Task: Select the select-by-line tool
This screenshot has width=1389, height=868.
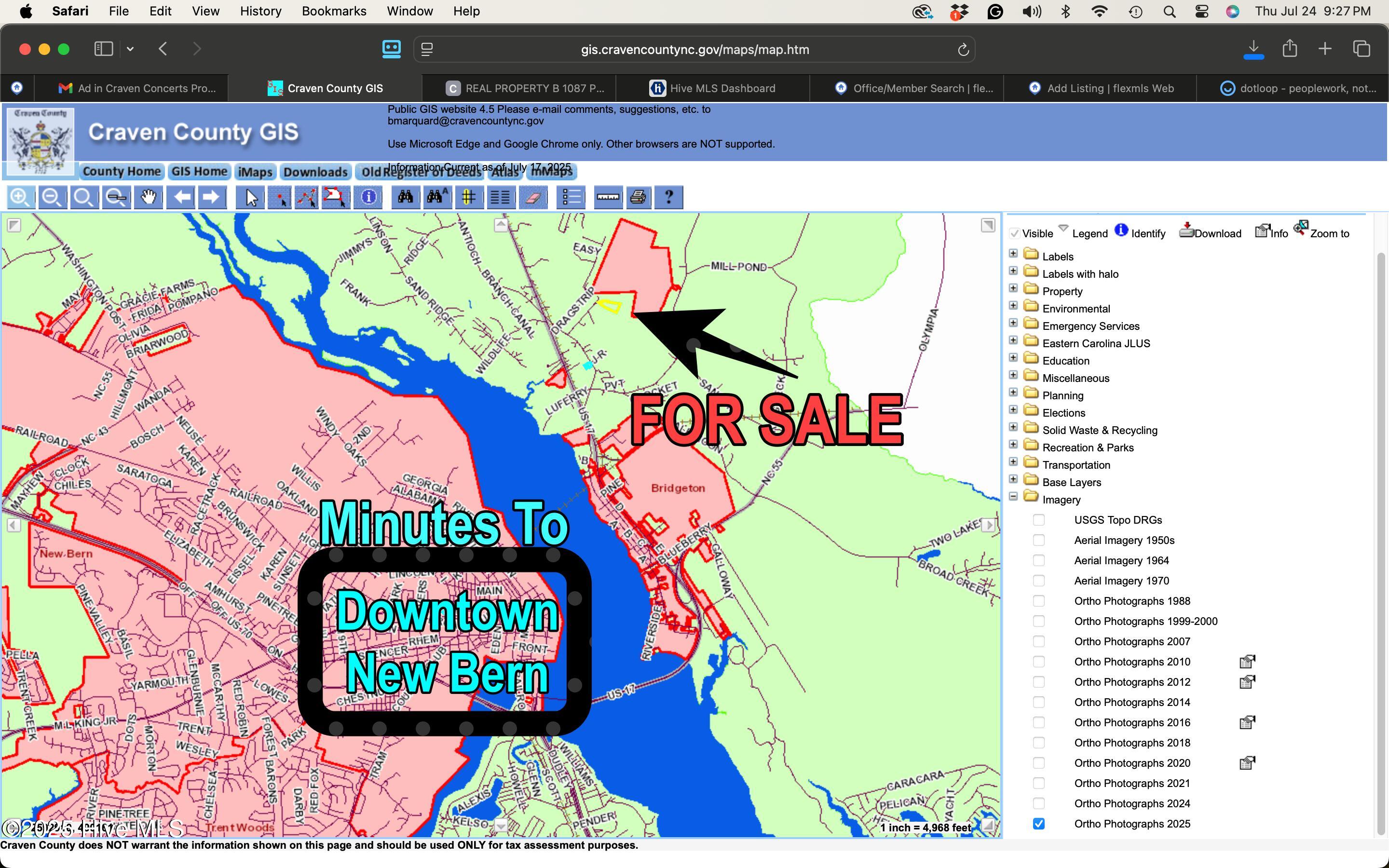Action: click(x=307, y=198)
